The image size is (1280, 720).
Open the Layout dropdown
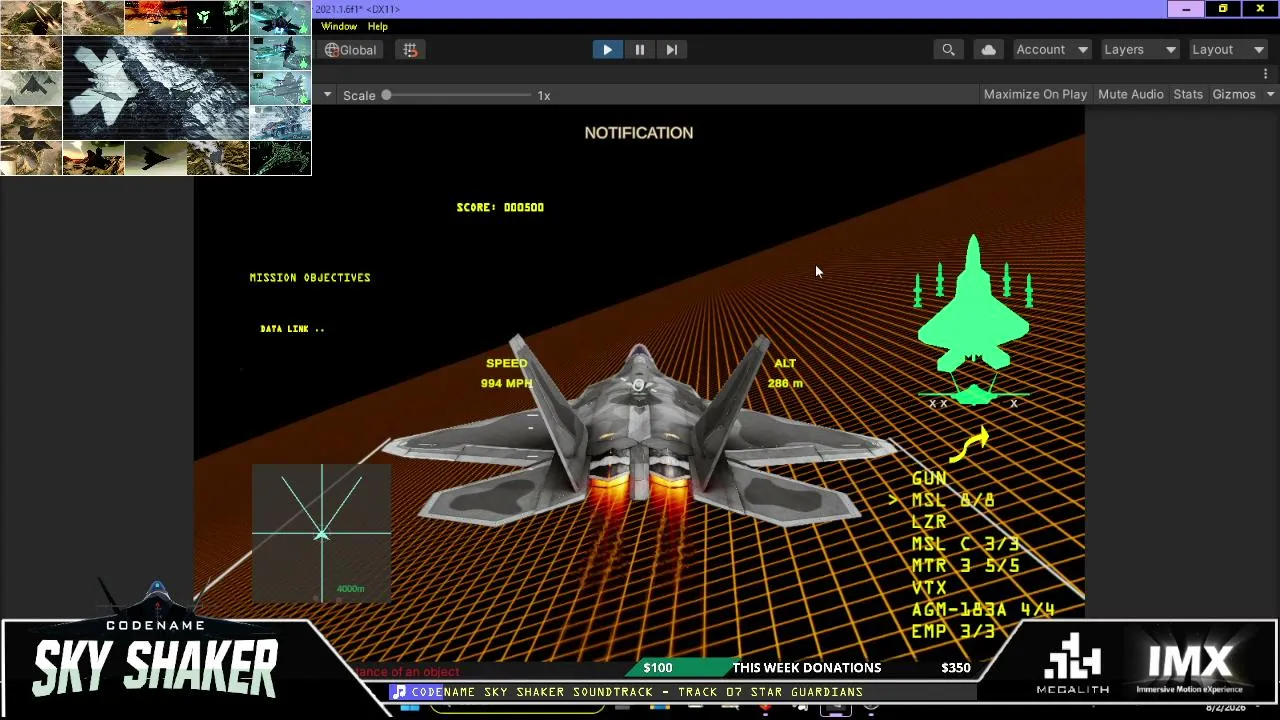tap(1227, 50)
